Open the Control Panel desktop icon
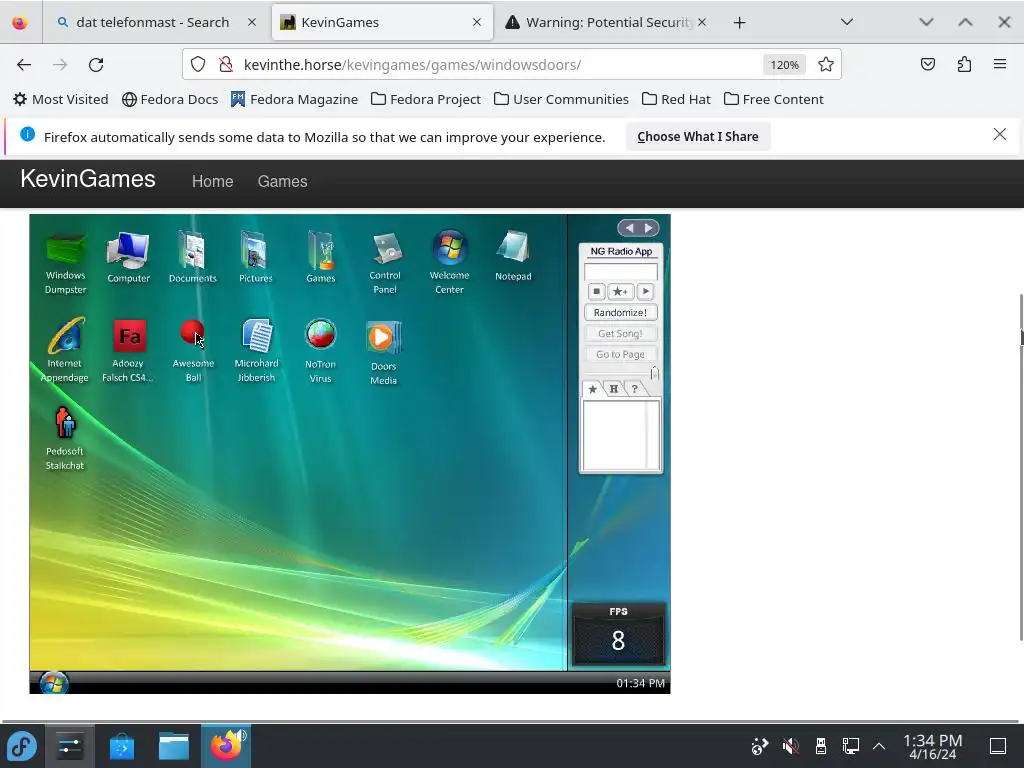The width and height of the screenshot is (1024, 768). coord(385,263)
